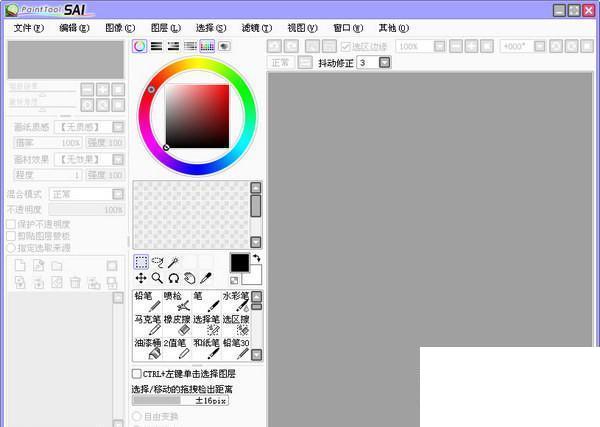Open the 其他 menu
Screen dimensions: 600x427
(393, 28)
